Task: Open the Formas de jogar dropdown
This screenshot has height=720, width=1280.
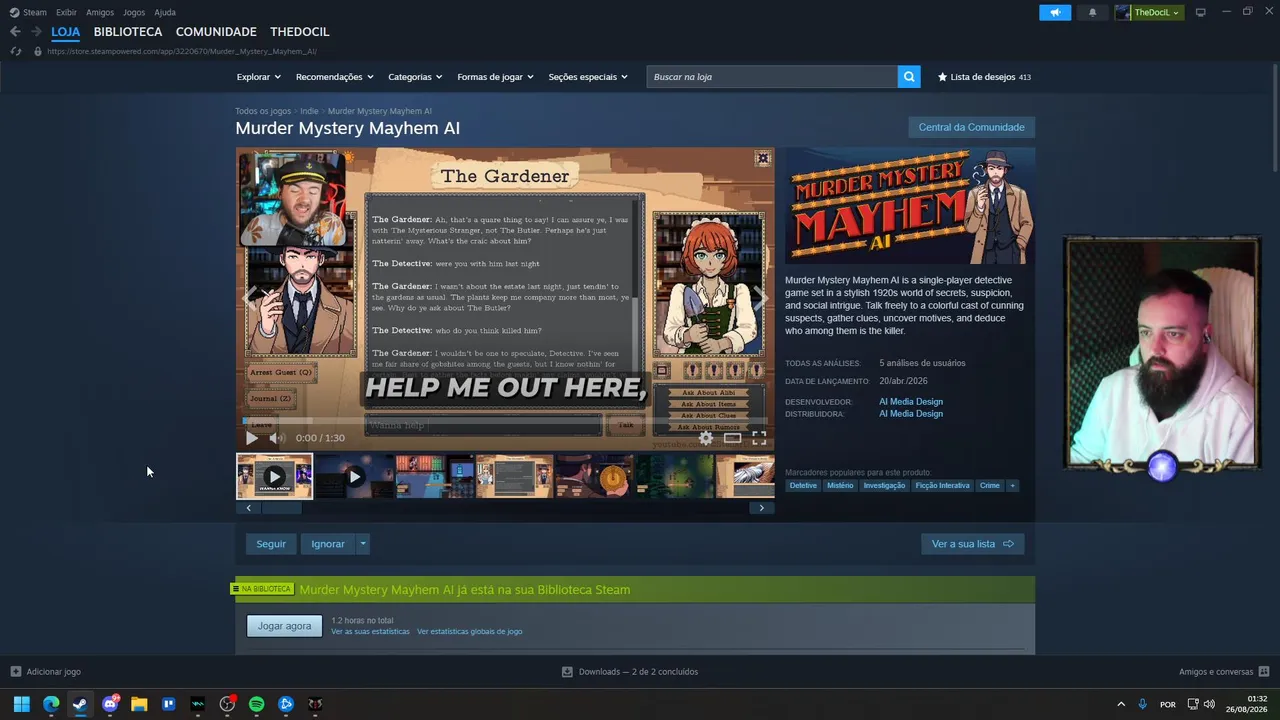Action: (496, 77)
